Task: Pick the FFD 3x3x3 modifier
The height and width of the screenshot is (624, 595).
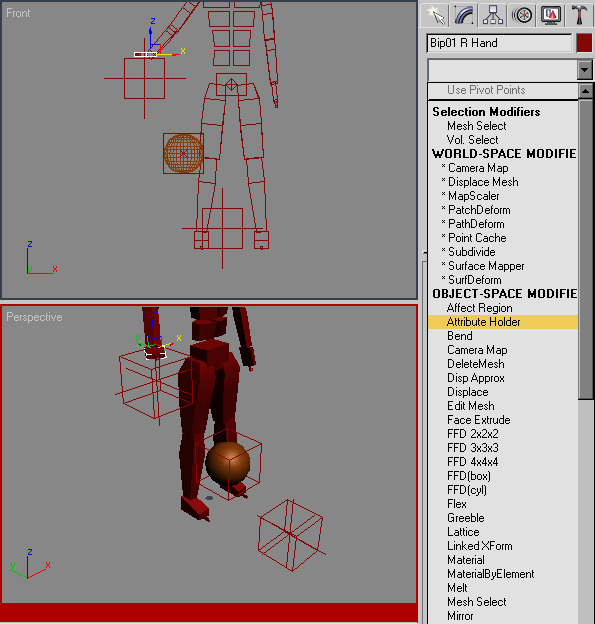Action: click(472, 448)
